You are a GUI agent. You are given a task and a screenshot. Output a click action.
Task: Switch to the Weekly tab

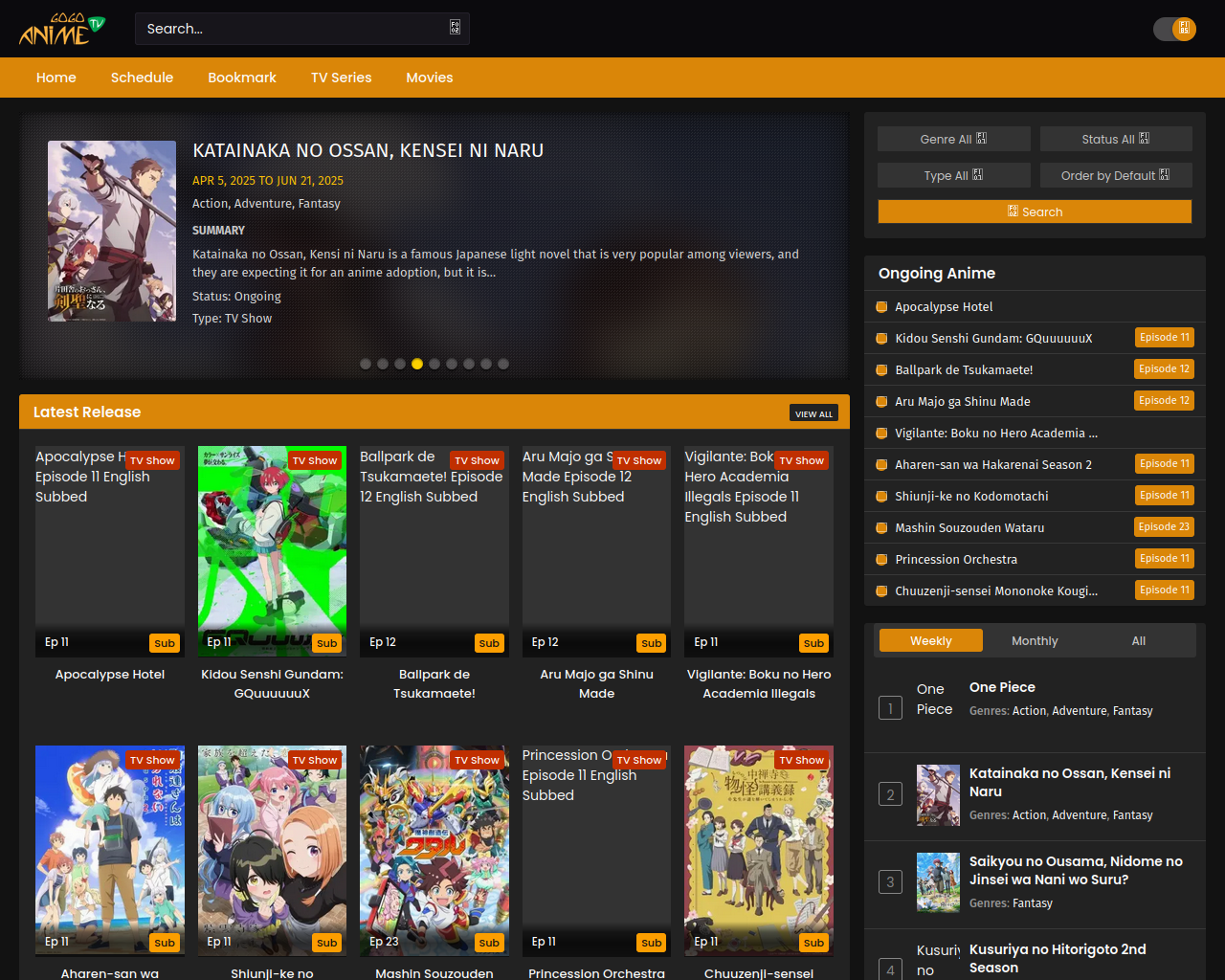point(931,640)
